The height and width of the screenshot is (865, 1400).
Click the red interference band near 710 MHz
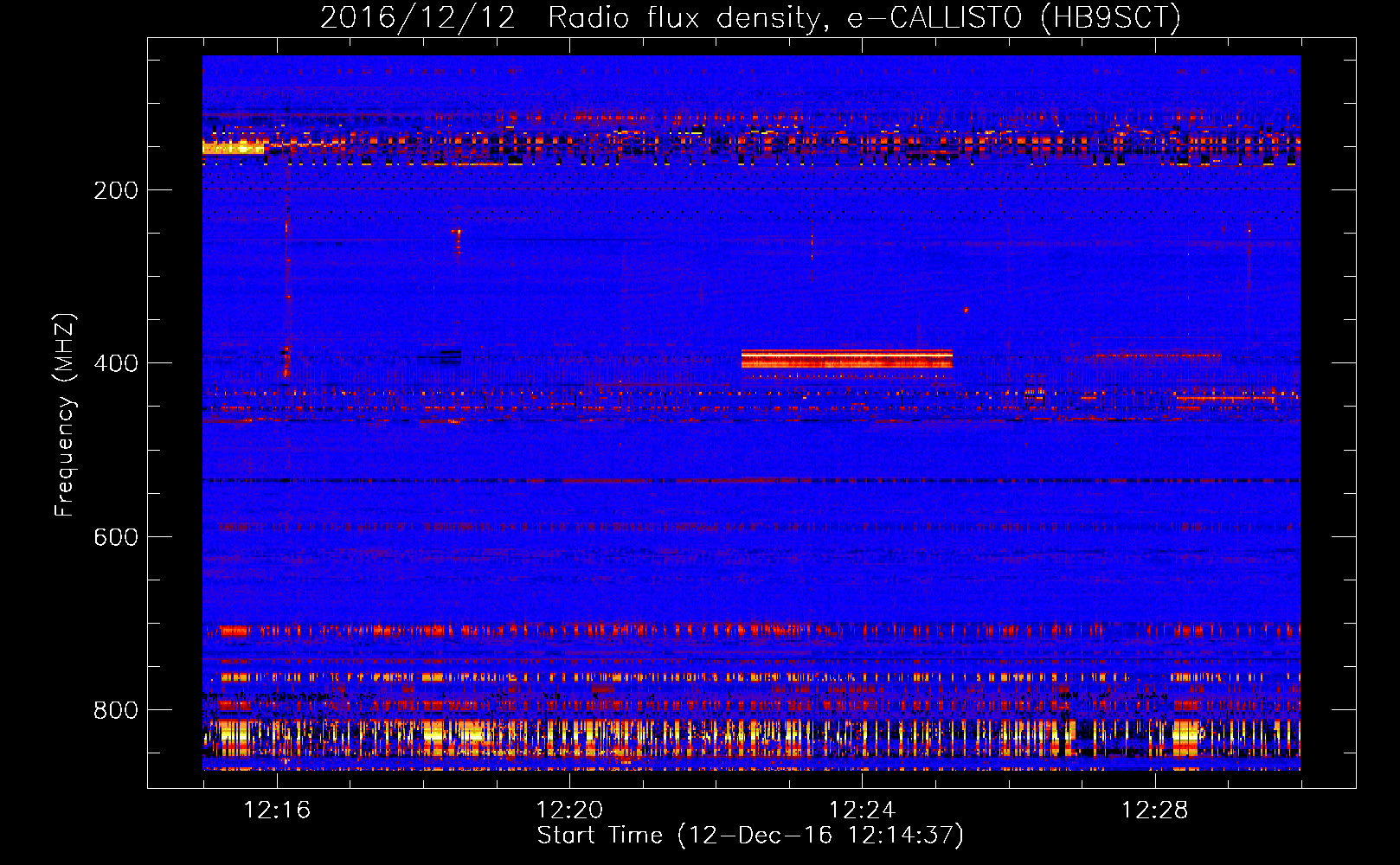751,631
